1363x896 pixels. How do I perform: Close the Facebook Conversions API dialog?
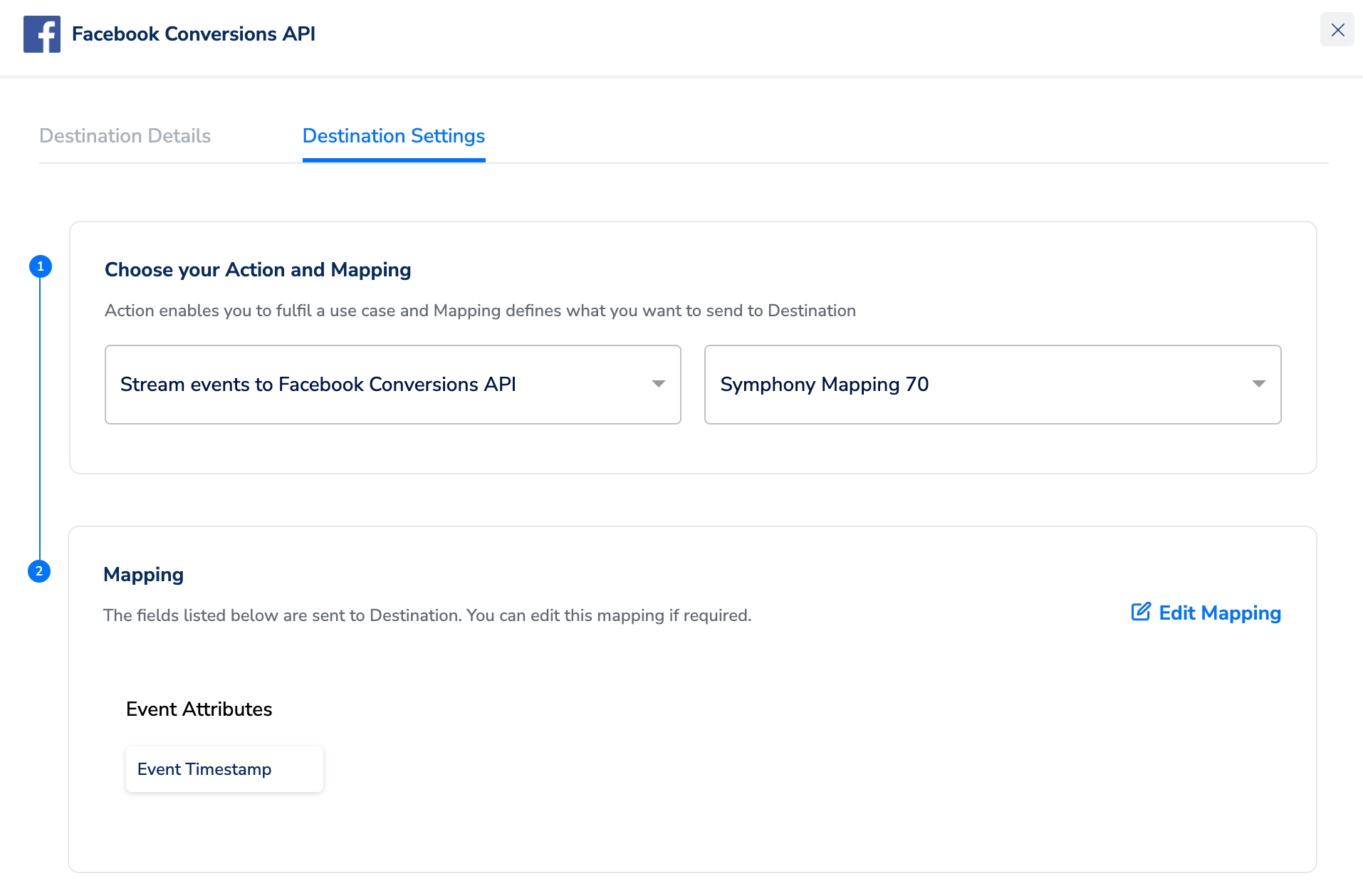coord(1337,30)
